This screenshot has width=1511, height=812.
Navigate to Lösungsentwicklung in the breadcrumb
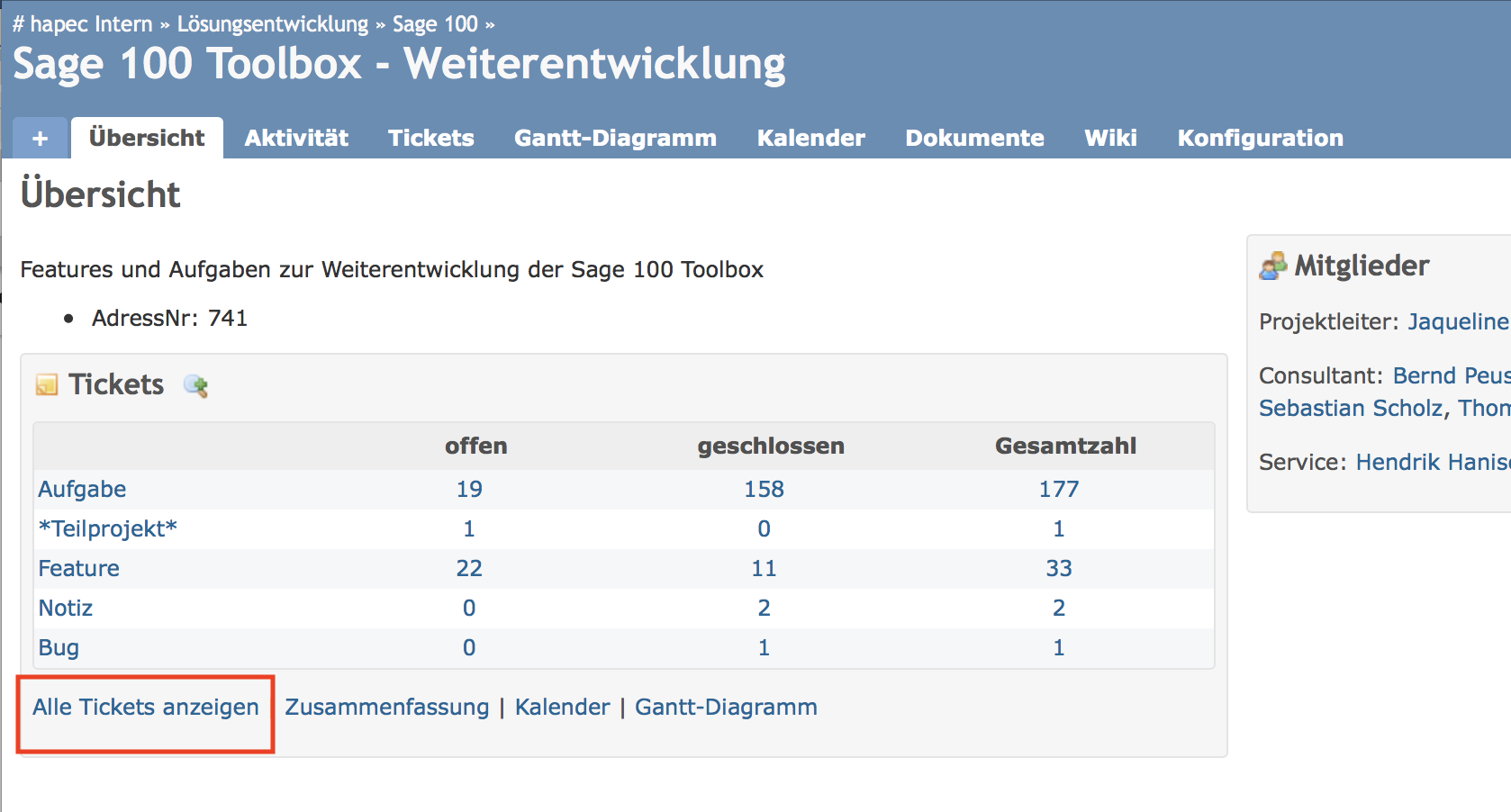[272, 24]
